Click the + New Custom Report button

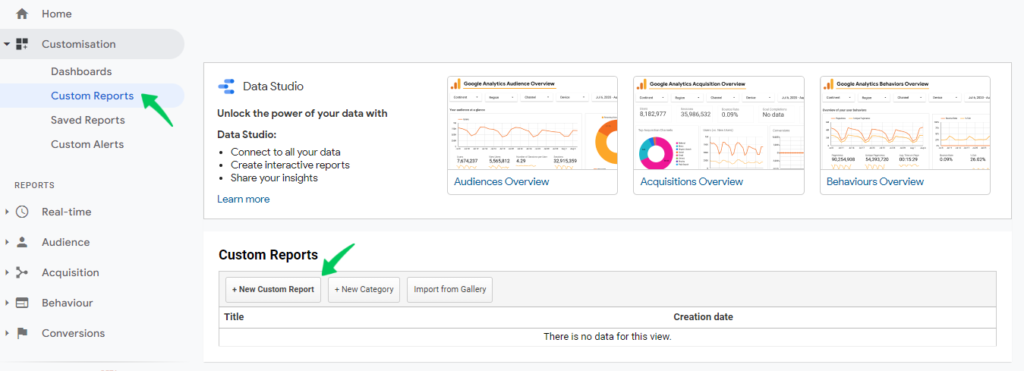coord(273,289)
